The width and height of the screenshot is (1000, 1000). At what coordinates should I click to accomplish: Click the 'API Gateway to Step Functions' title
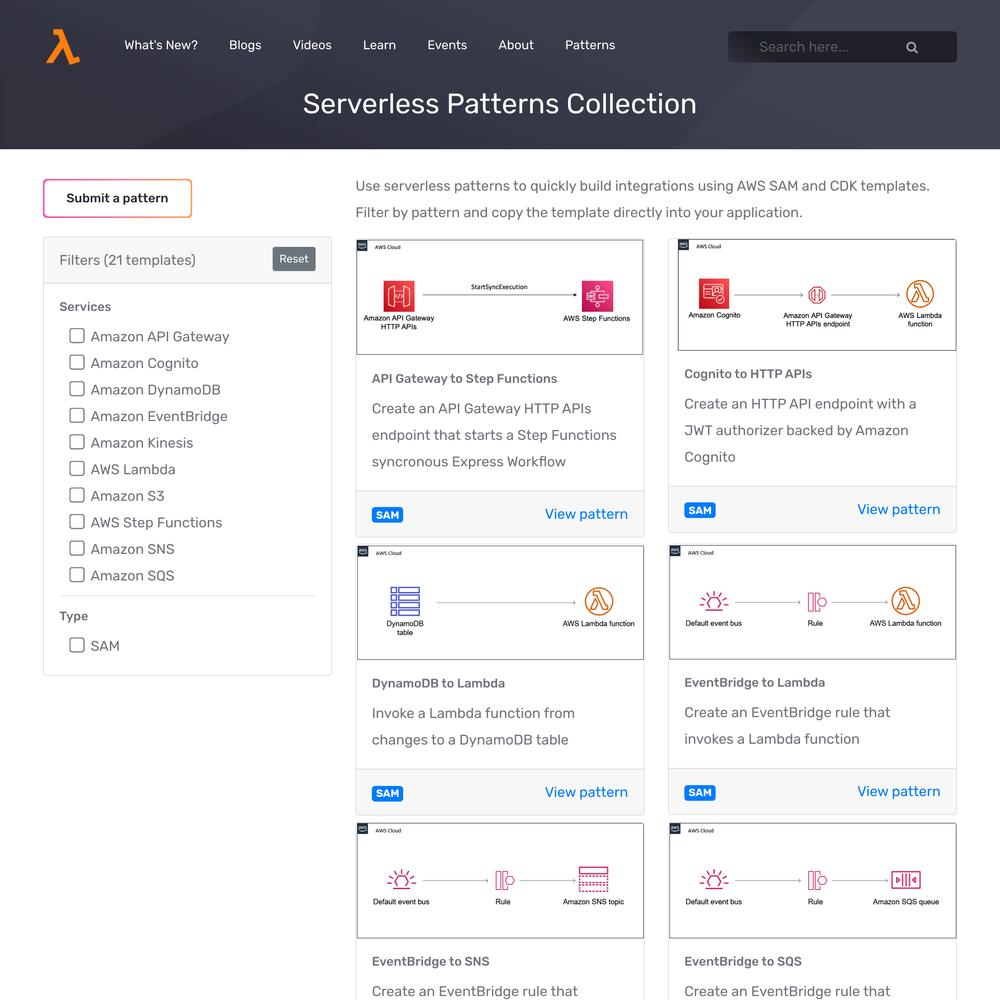pos(464,379)
